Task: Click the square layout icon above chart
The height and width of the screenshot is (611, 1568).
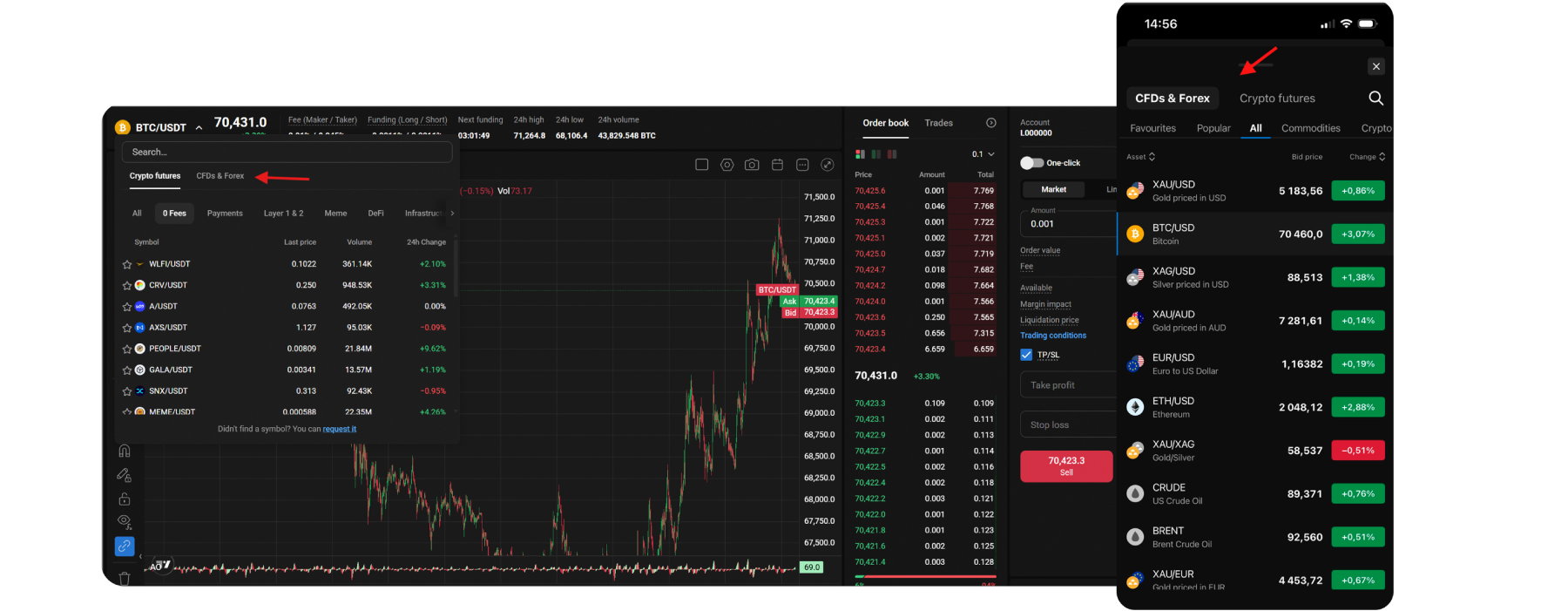Action: (x=702, y=165)
